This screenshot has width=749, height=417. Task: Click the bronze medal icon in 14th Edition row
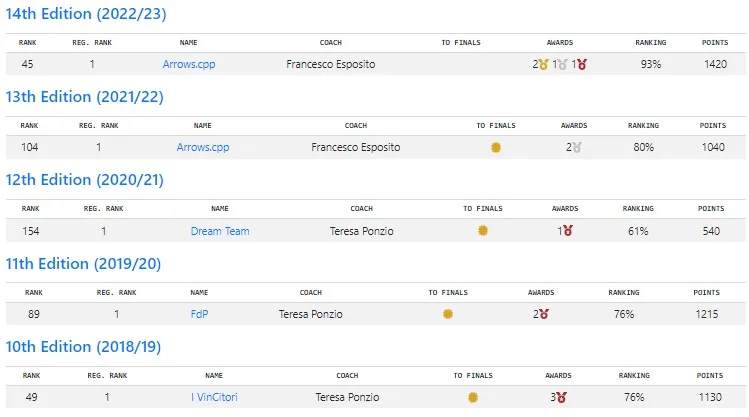click(582, 64)
